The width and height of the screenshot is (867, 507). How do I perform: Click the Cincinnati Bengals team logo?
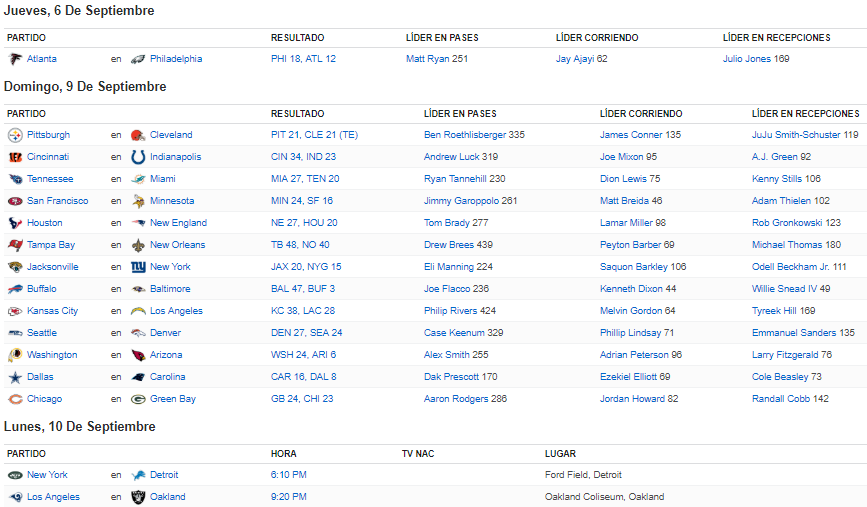tap(15, 157)
